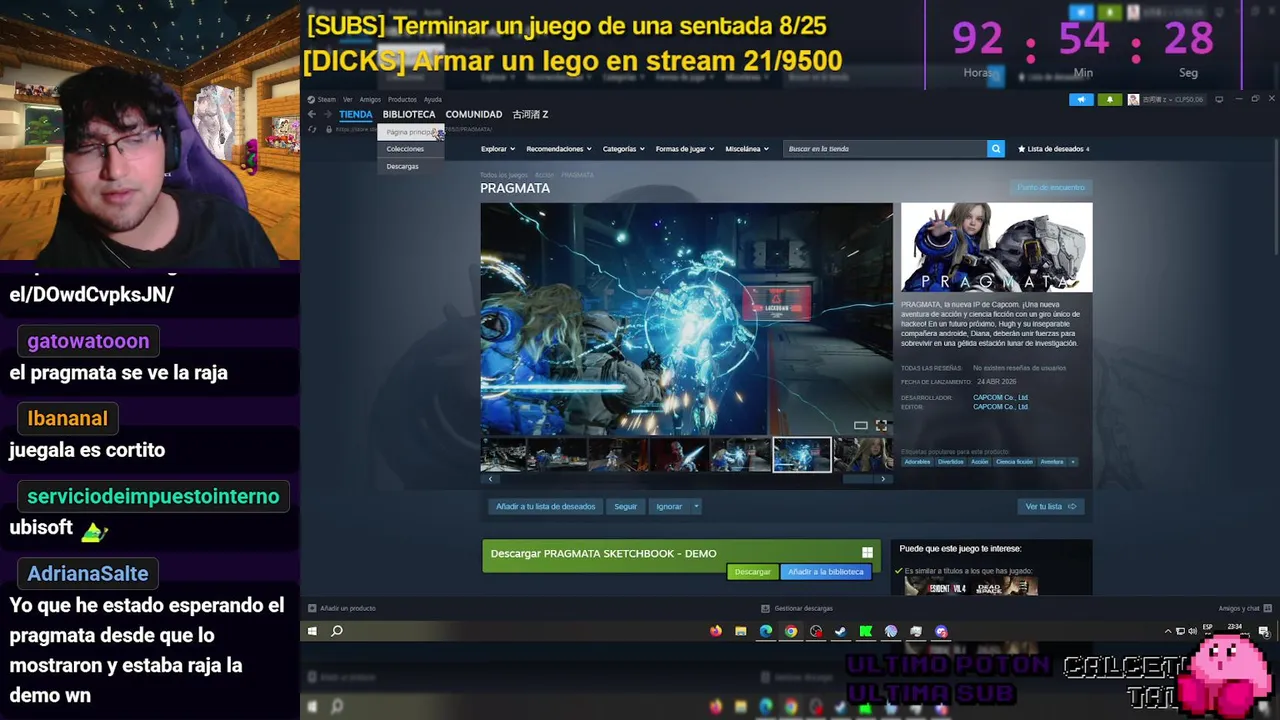
Task: Click the Ver tu lista button
Action: point(1050,507)
